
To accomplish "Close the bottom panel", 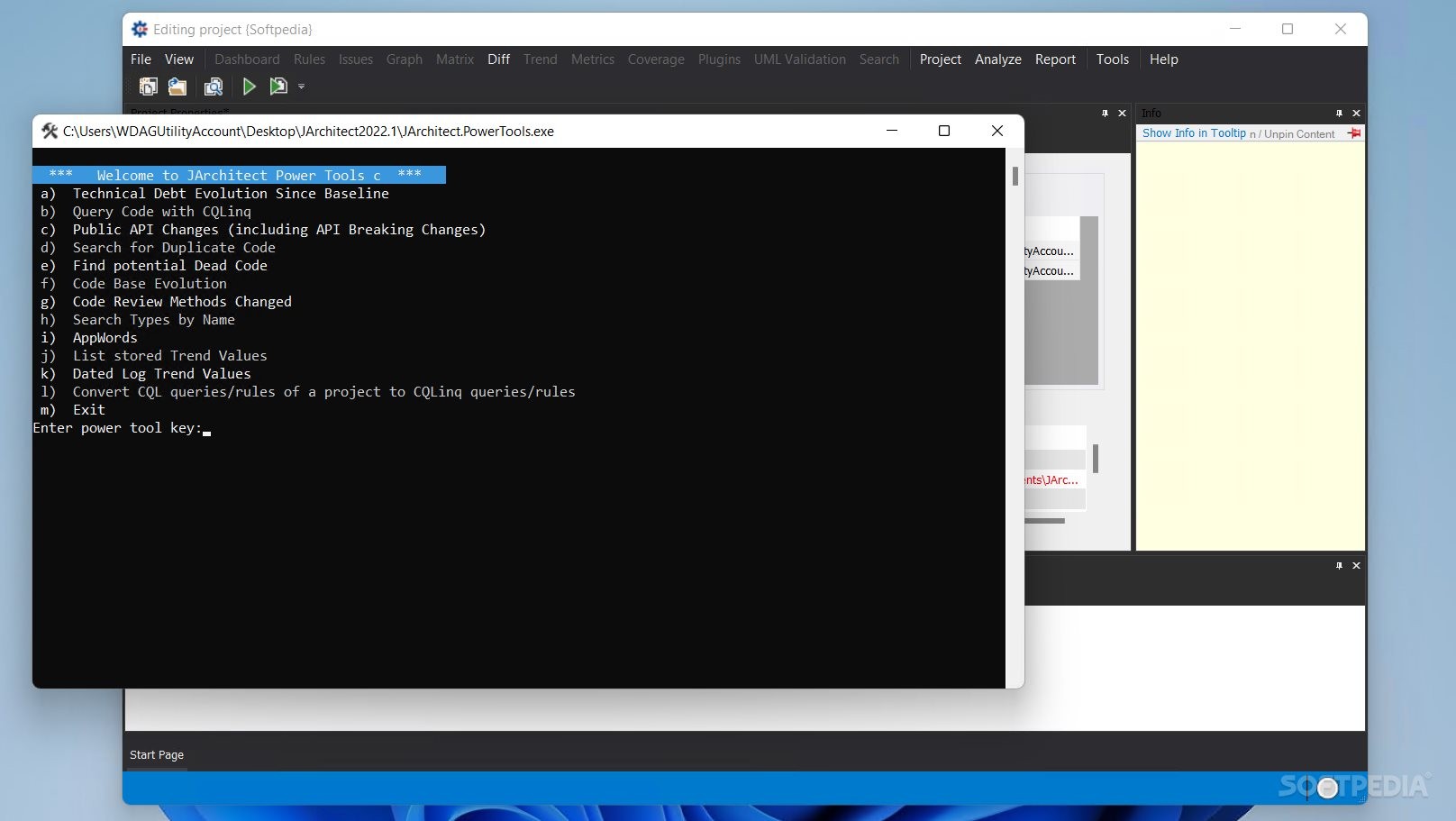I will tap(1356, 565).
